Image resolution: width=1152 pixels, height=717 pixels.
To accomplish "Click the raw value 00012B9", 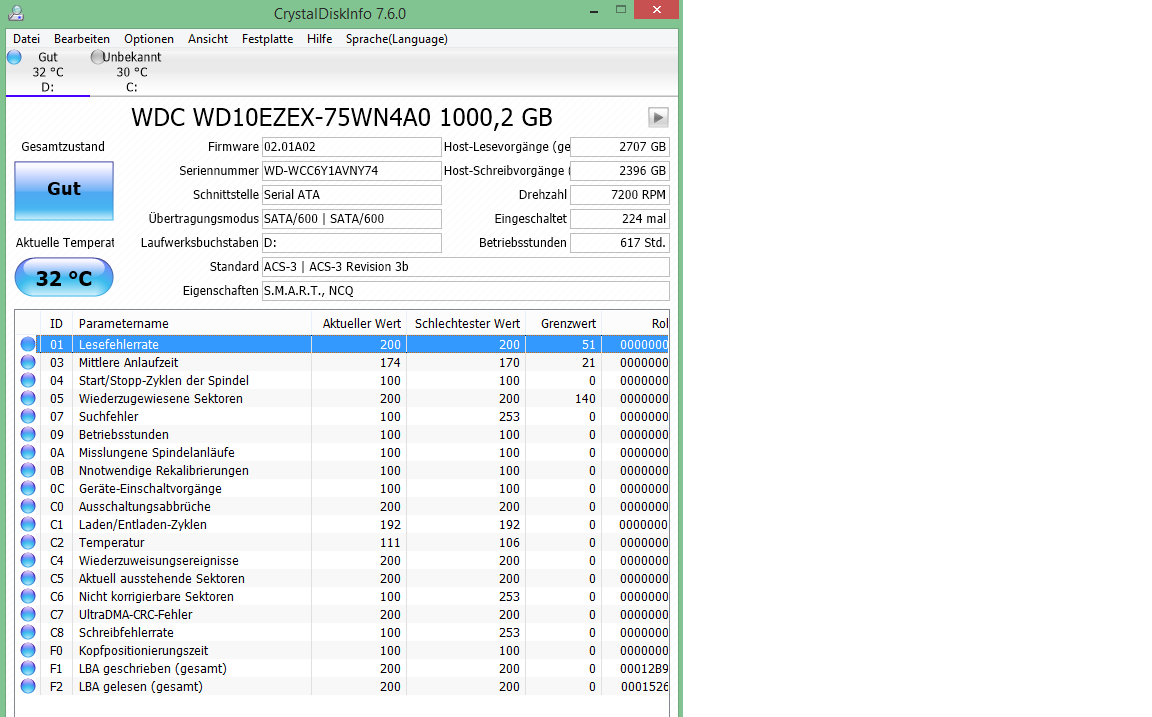I will (x=644, y=669).
